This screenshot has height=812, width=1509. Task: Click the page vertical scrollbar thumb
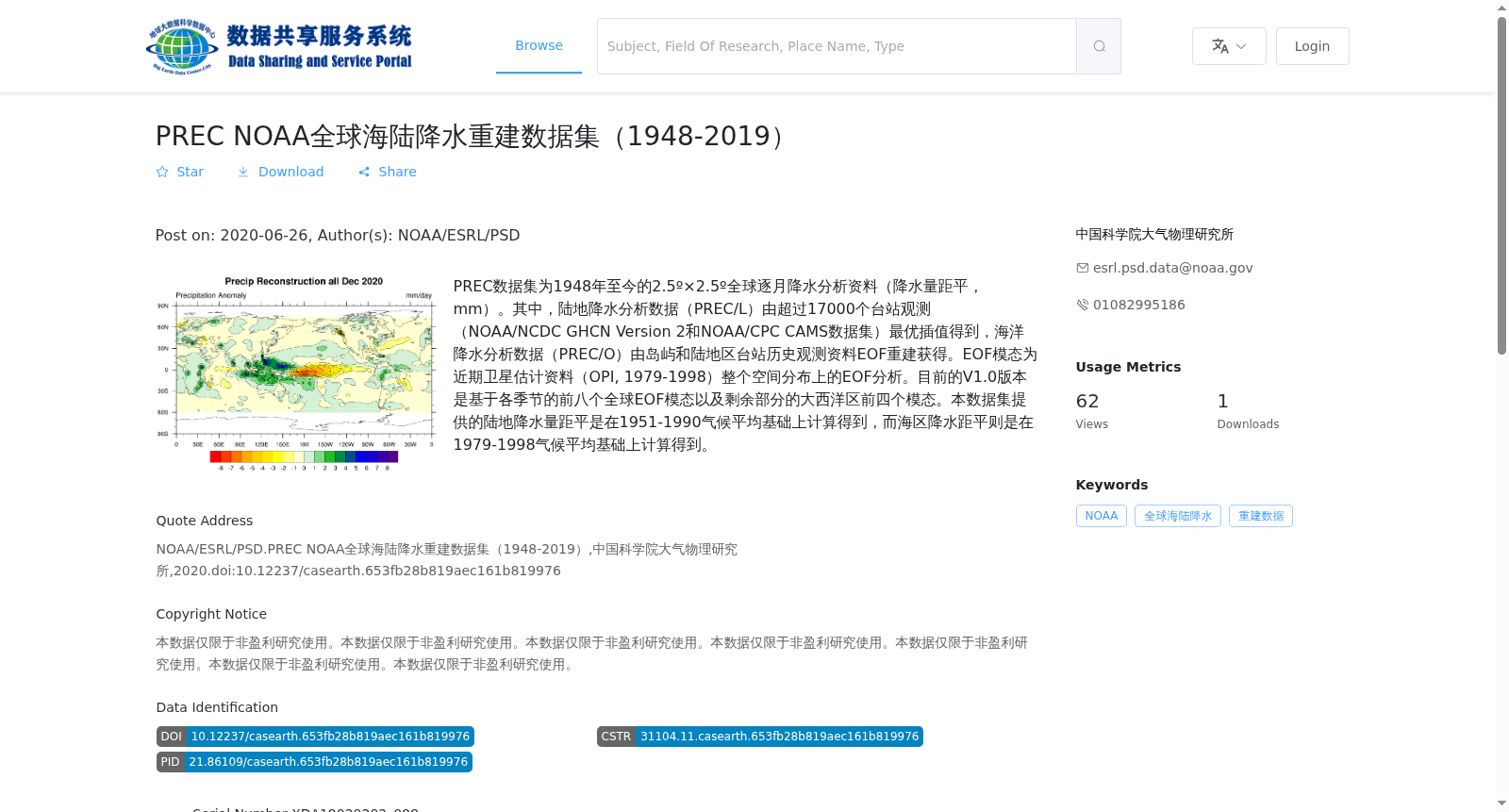(x=1501, y=186)
